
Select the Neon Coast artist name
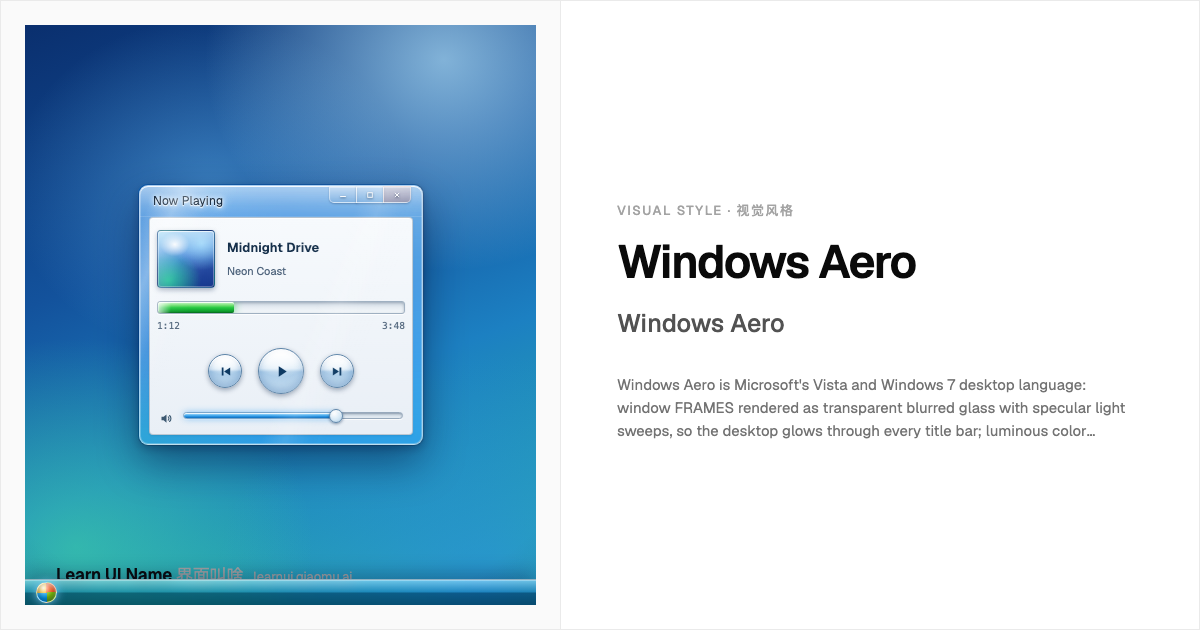[256, 271]
